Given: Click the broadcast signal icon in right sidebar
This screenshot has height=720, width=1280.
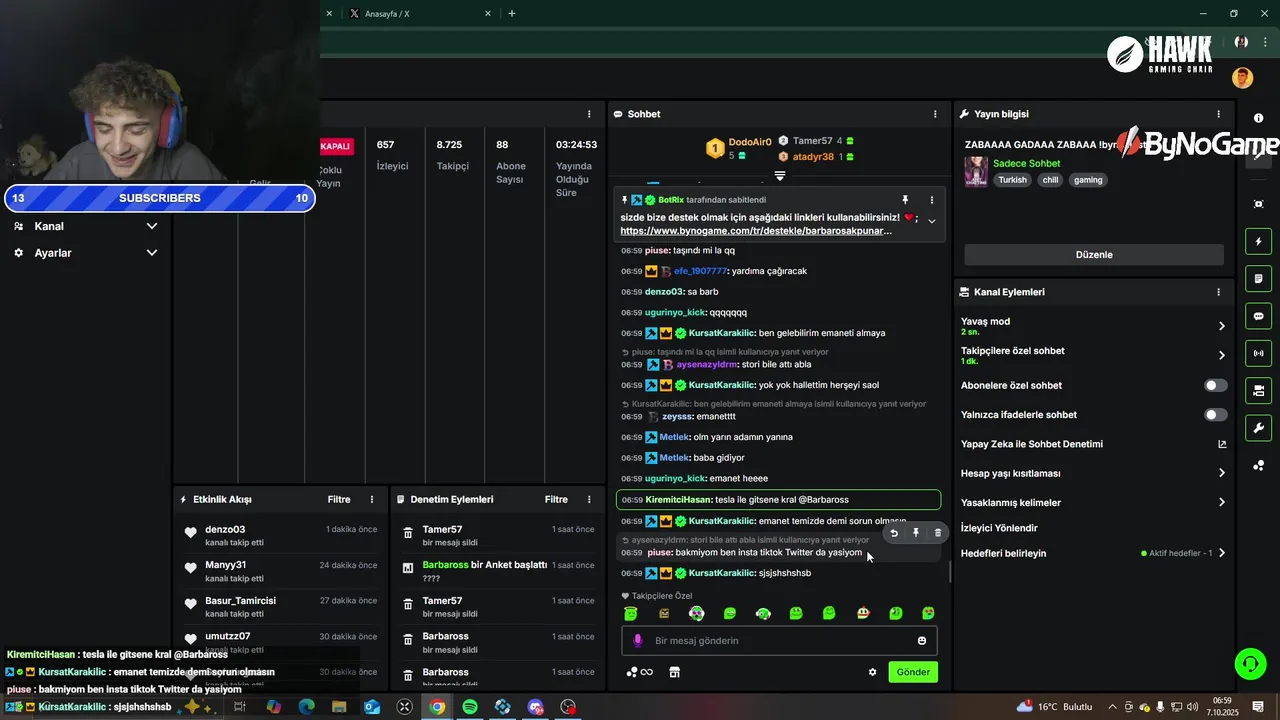Looking at the screenshot, I should [1258, 353].
